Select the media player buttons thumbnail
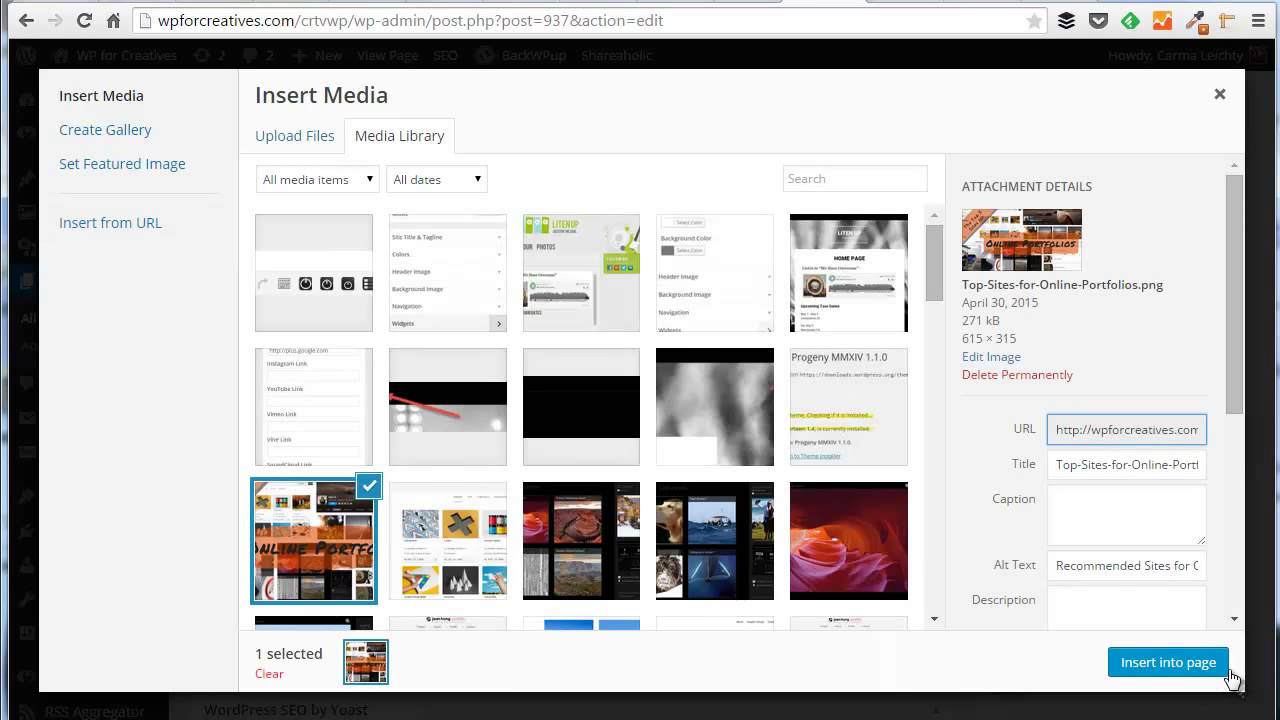This screenshot has width=1280, height=720. pos(314,273)
